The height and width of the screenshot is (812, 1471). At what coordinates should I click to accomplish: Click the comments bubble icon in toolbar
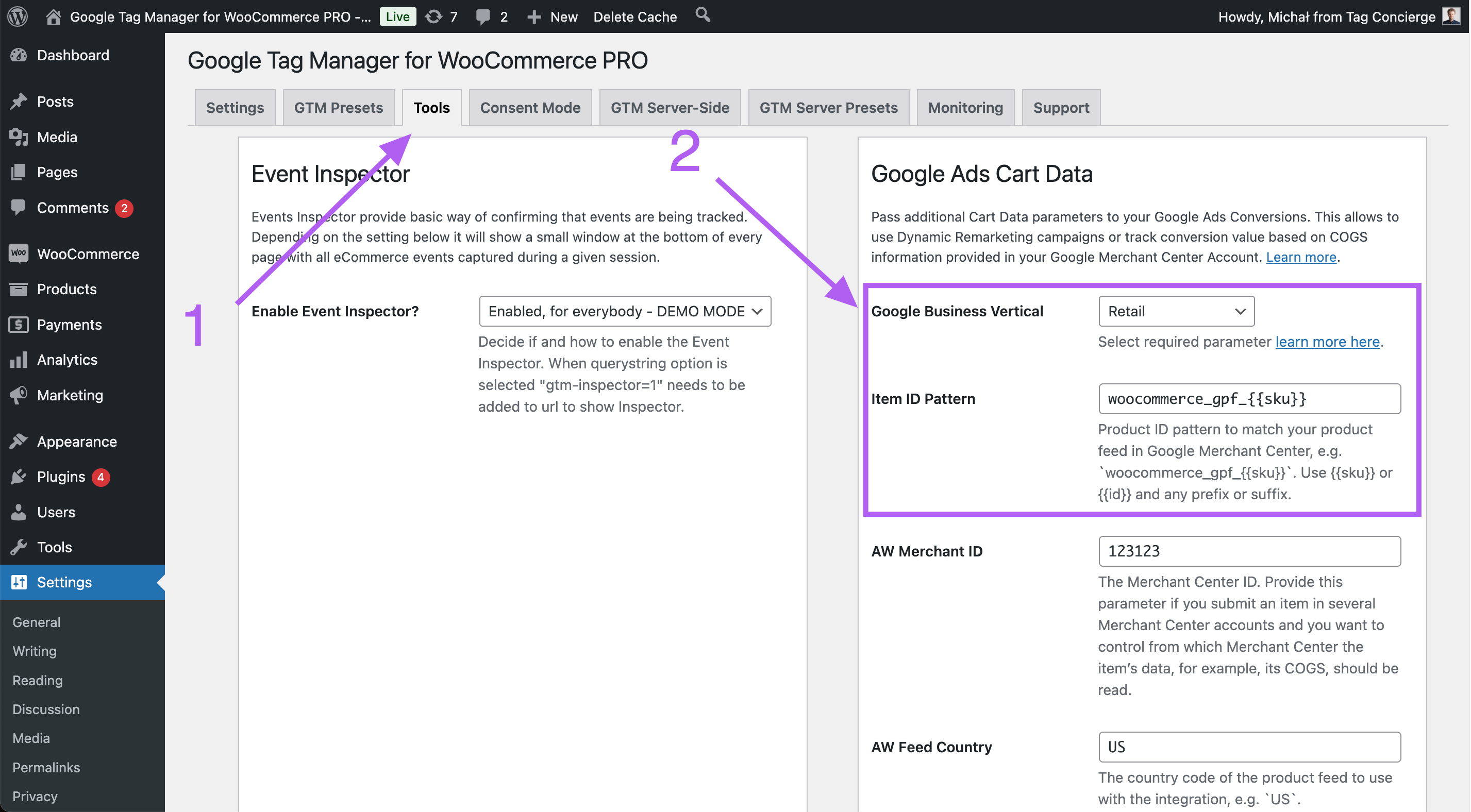[x=483, y=16]
